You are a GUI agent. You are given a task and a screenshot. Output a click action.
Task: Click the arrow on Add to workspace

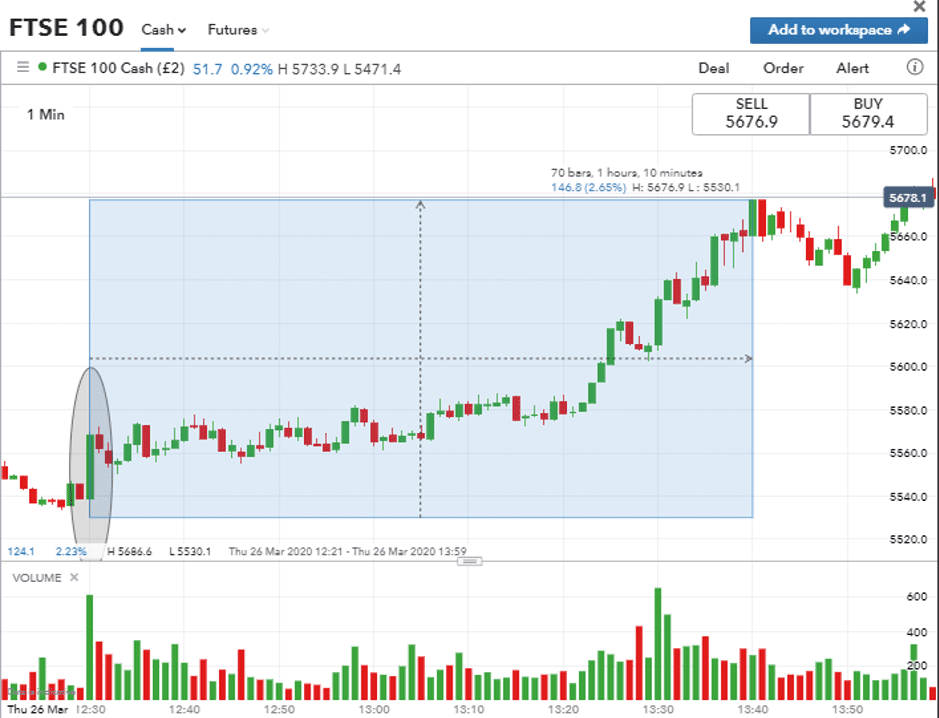point(905,30)
